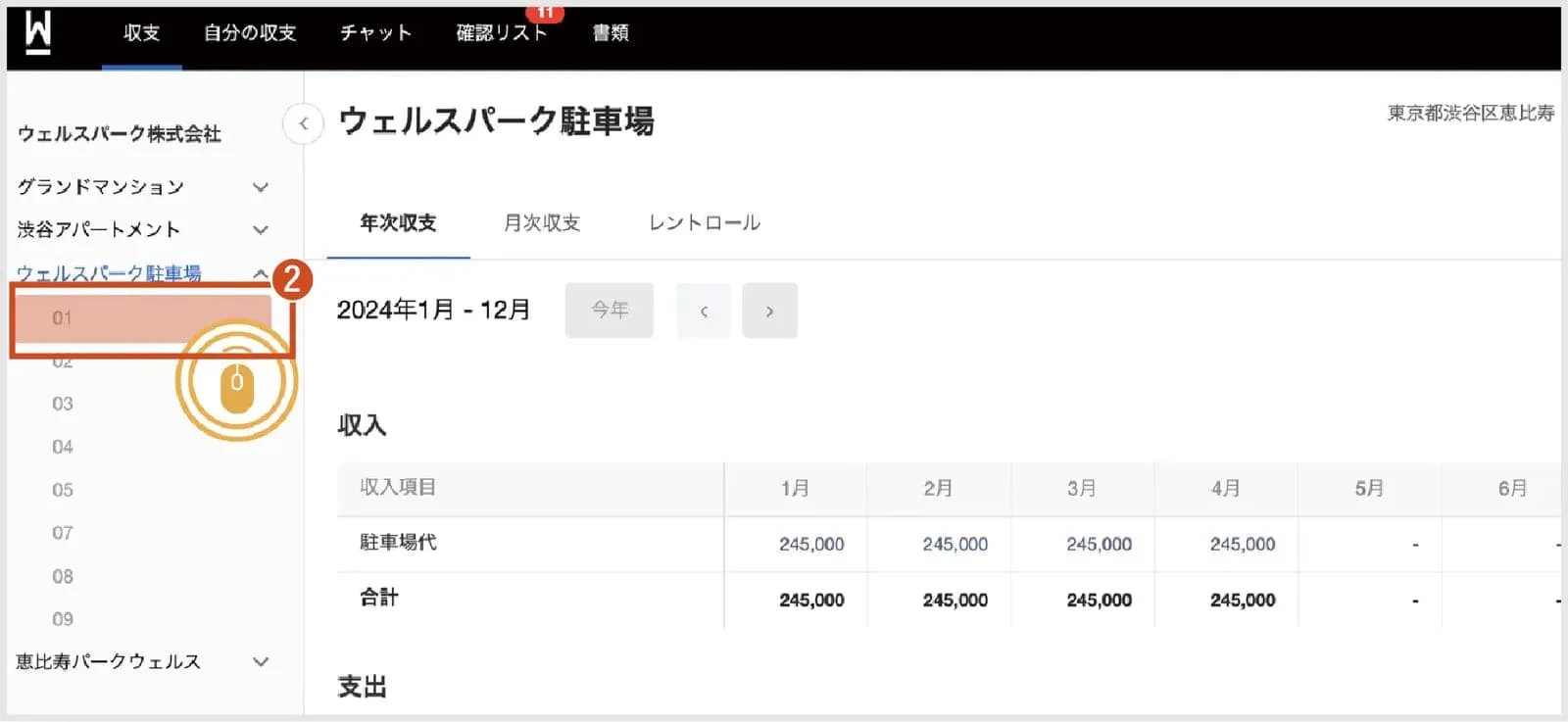Click the 確認リスト notification badge
The width and height of the screenshot is (1568, 722).
(545, 13)
